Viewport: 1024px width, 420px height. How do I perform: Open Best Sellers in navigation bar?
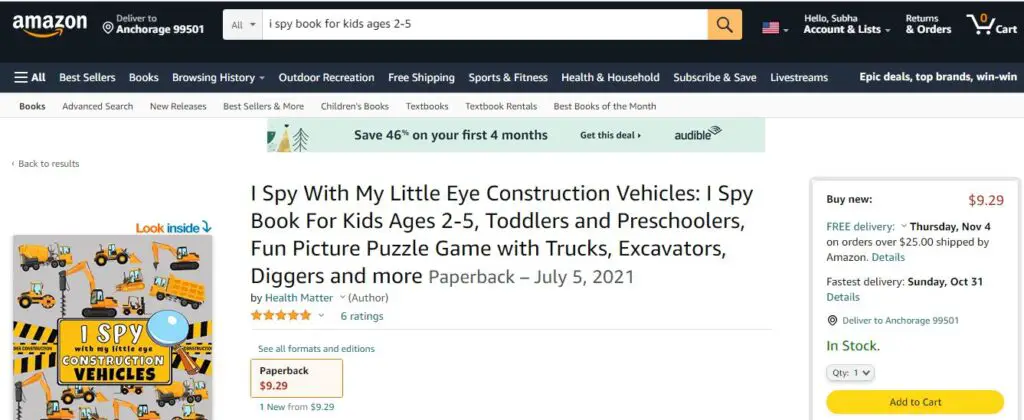pos(87,77)
